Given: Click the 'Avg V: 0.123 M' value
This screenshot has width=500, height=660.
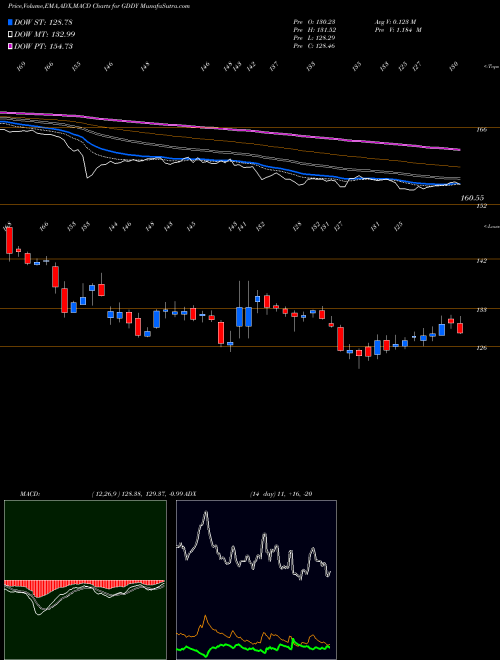Looking at the screenshot, I should 395,21.
